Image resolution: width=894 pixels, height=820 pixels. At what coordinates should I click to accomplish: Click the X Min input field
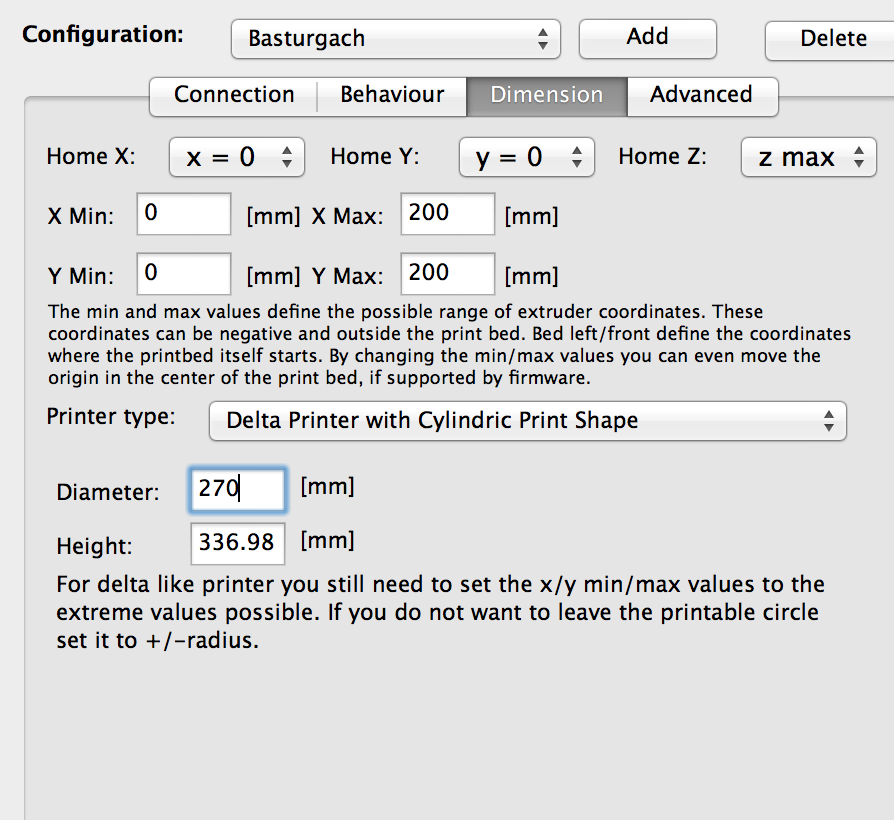184,214
